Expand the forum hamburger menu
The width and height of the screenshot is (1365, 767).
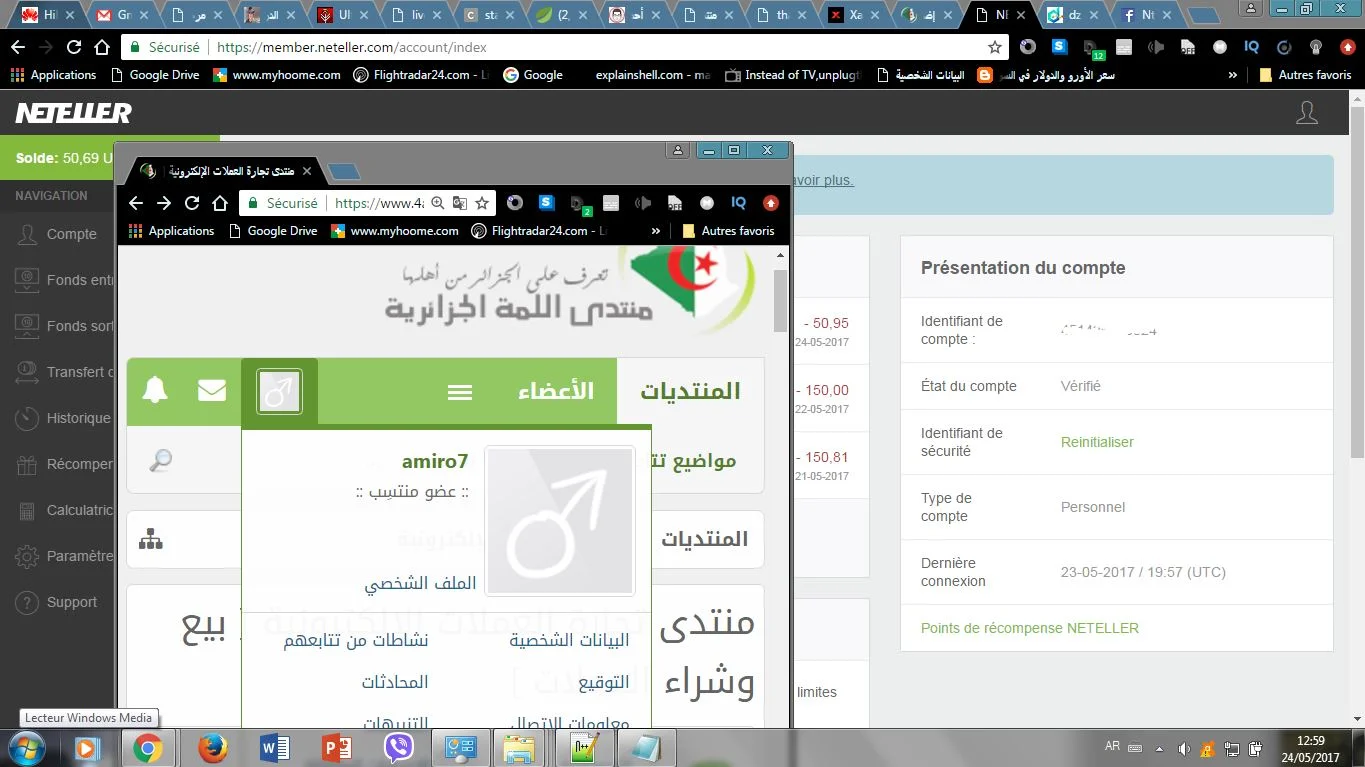(x=460, y=392)
